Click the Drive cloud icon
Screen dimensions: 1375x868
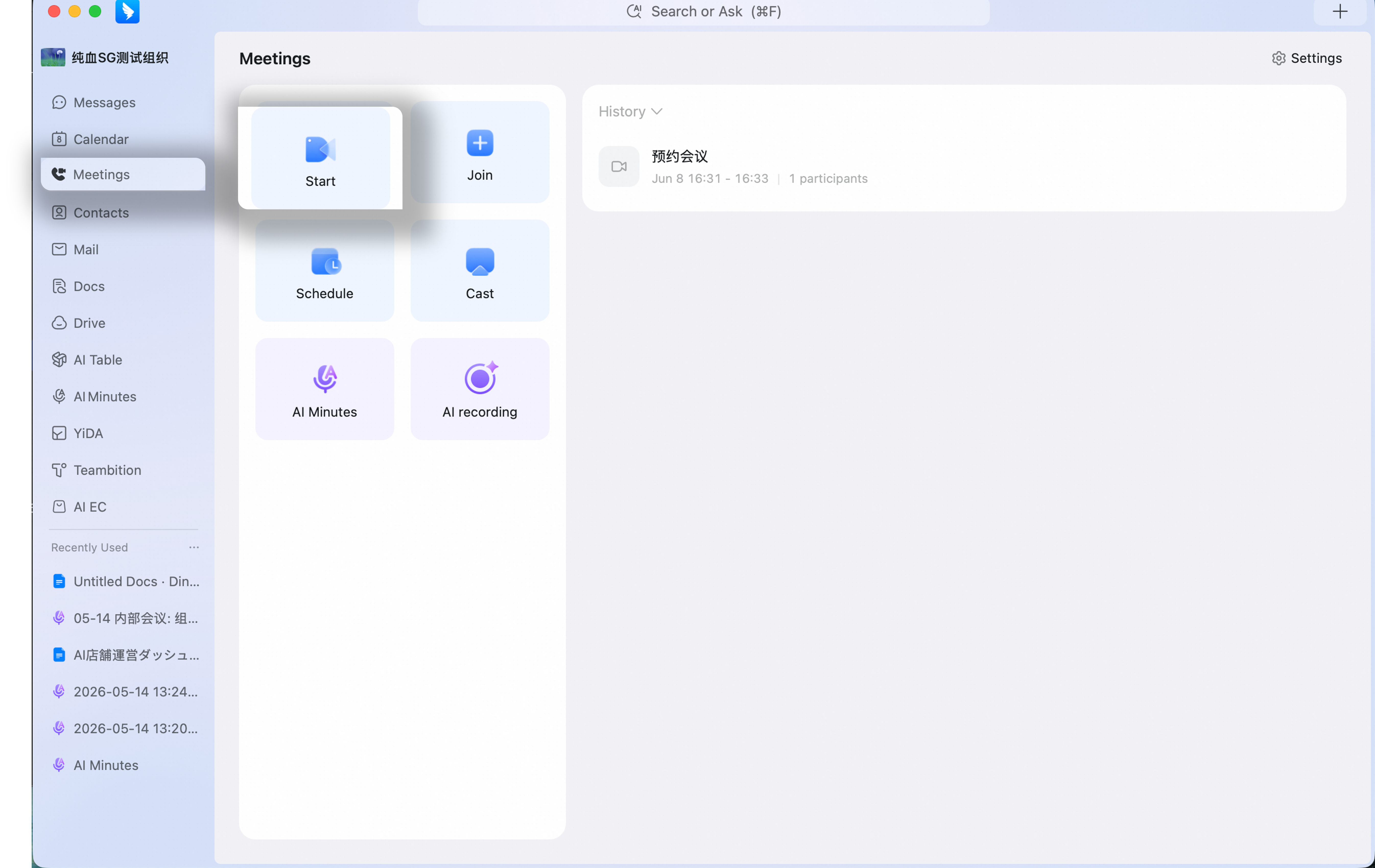(x=59, y=323)
